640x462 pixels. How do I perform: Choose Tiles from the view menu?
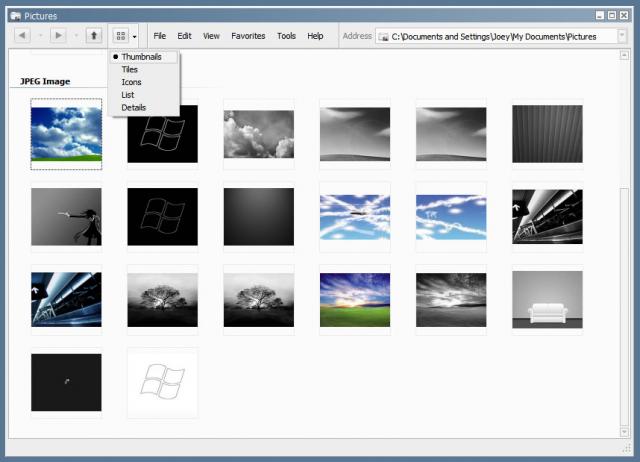[x=129, y=69]
